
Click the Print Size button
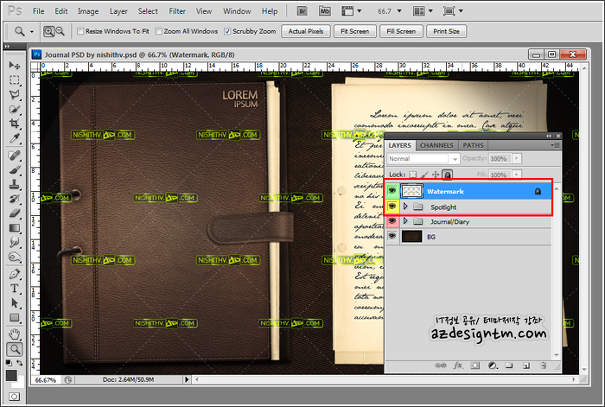[446, 31]
